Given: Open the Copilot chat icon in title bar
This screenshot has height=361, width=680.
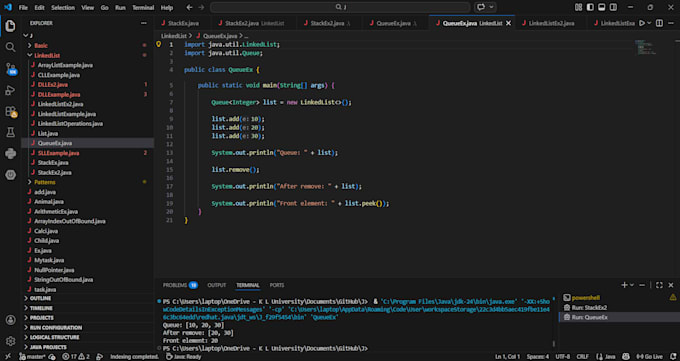Looking at the screenshot, I should coord(481,7).
